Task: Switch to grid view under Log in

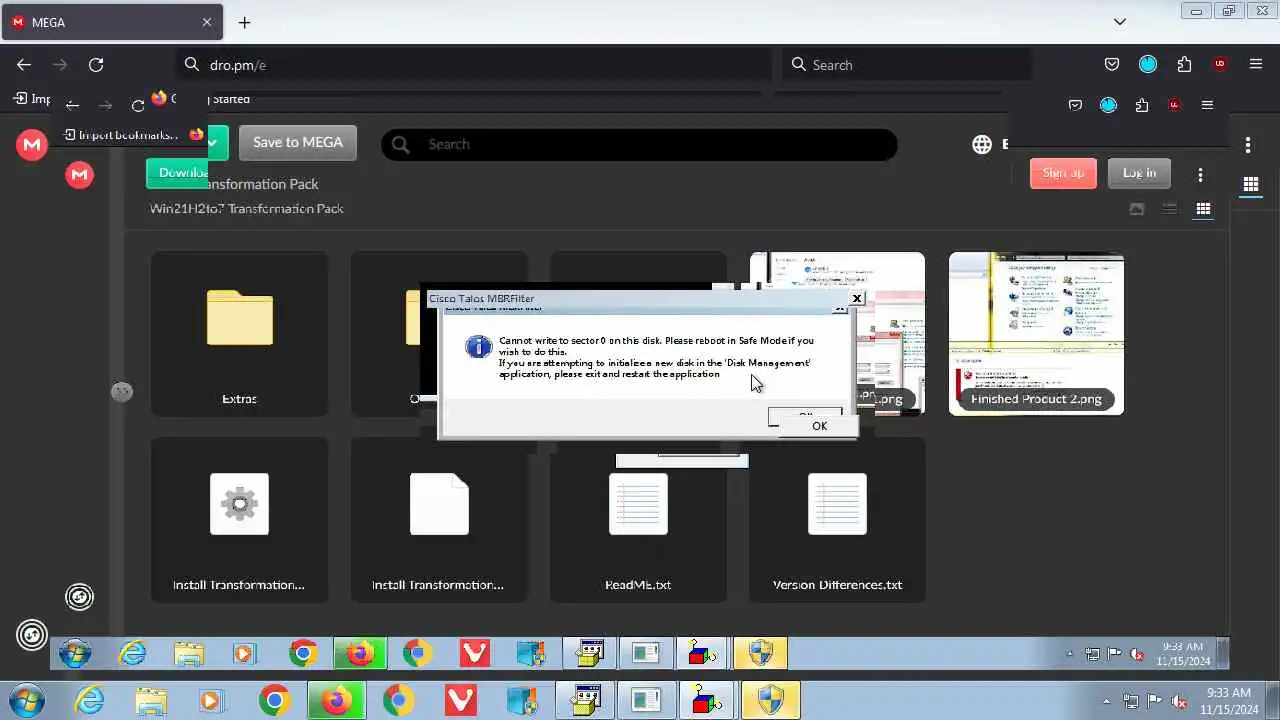Action: point(1203,208)
